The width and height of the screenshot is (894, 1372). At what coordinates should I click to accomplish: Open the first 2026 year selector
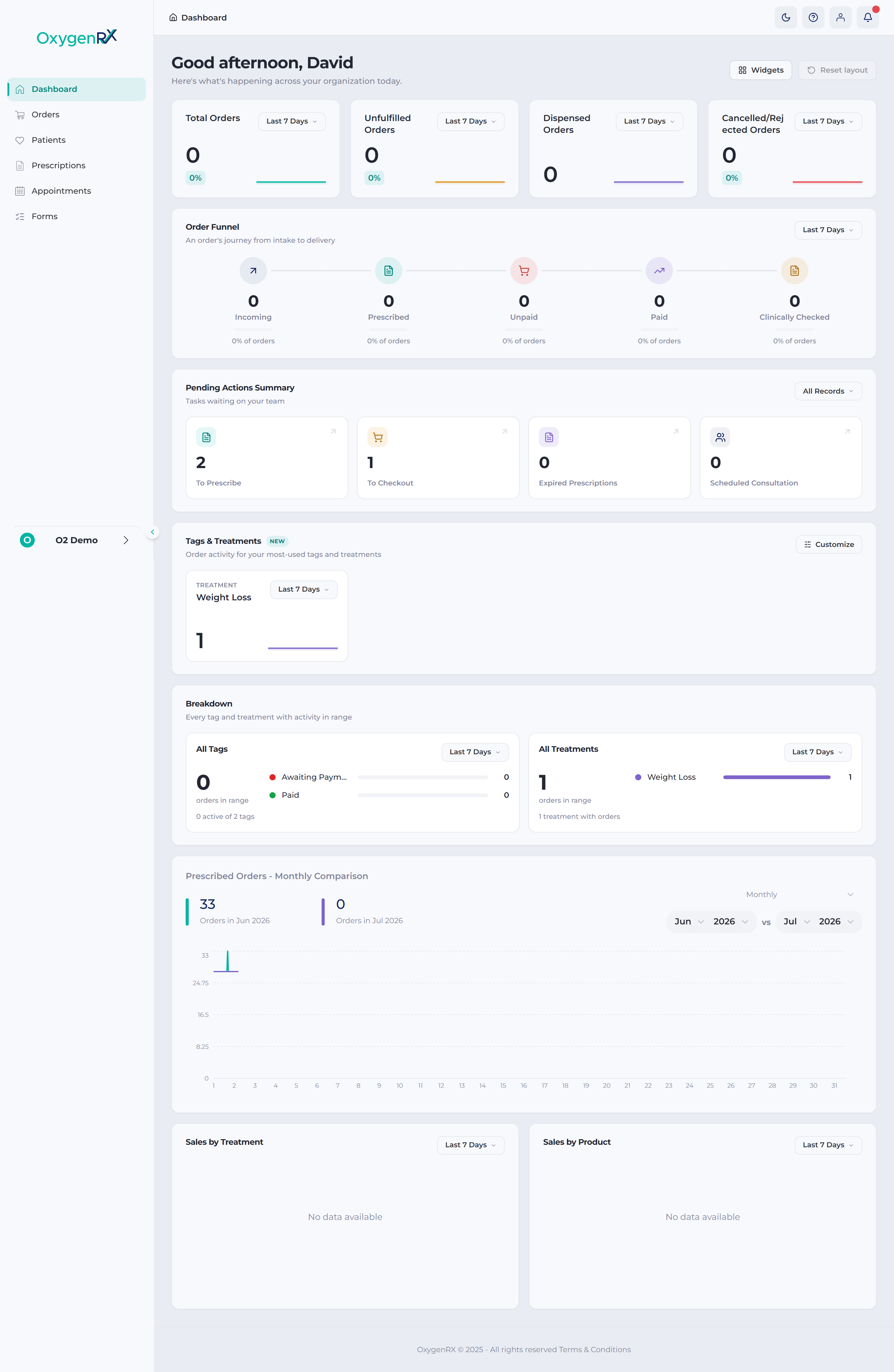[730, 921]
